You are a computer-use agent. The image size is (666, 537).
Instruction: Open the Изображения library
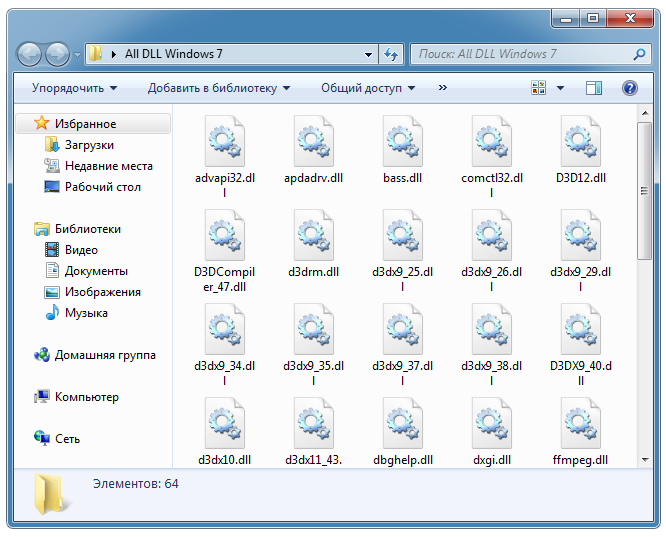[93, 292]
